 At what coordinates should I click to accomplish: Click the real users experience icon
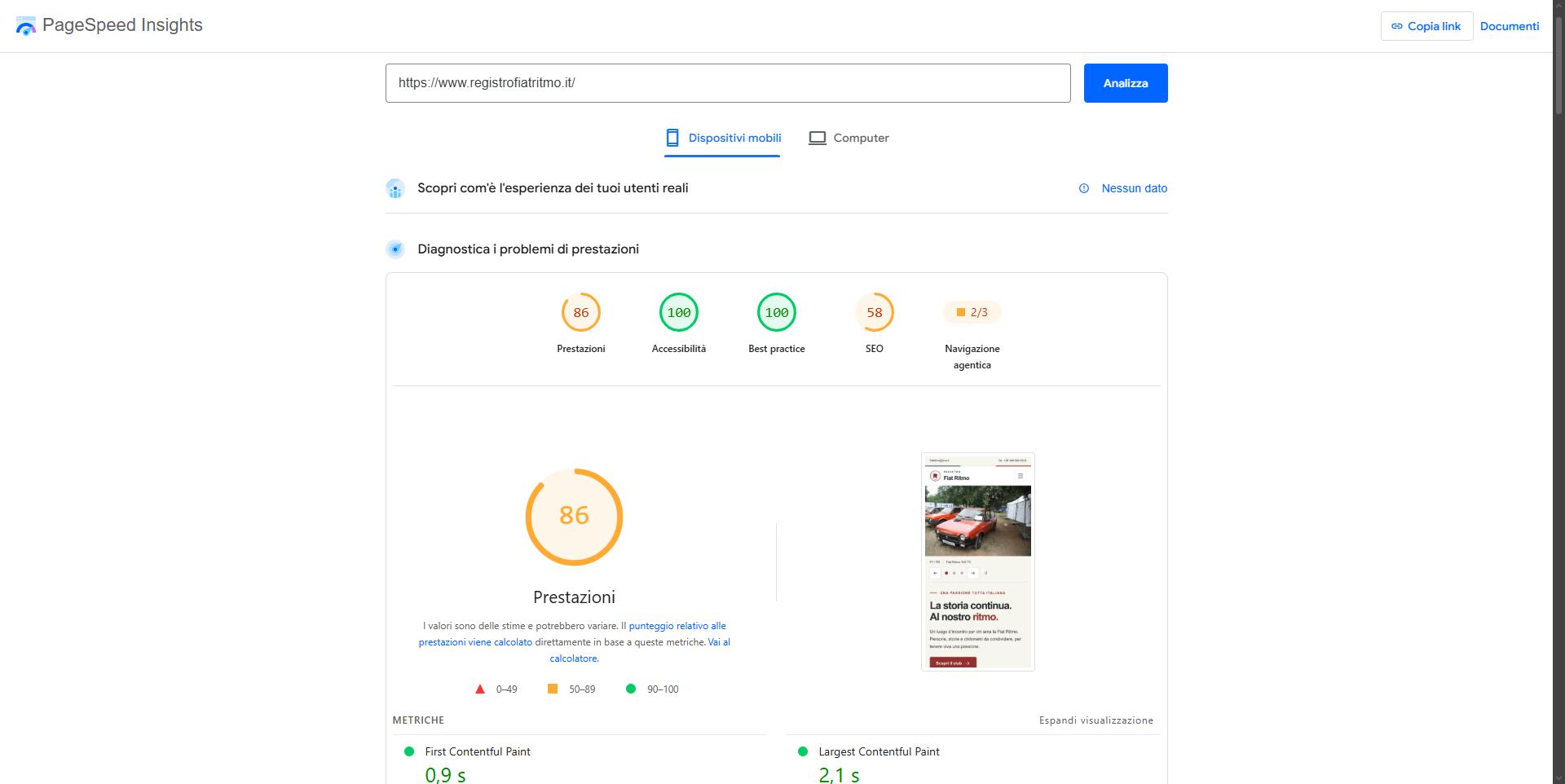[395, 188]
